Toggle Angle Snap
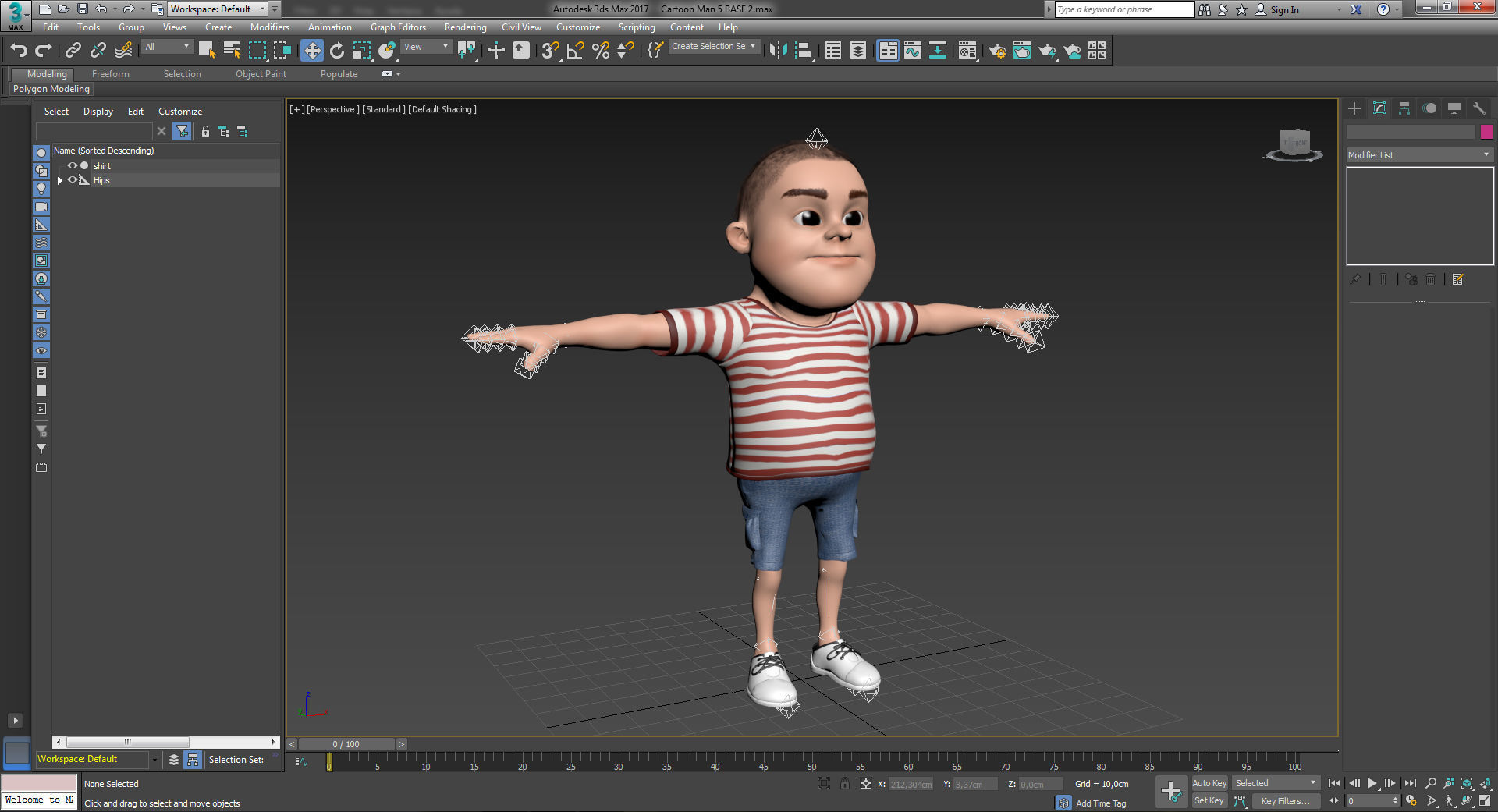The height and width of the screenshot is (812, 1498). 576,51
